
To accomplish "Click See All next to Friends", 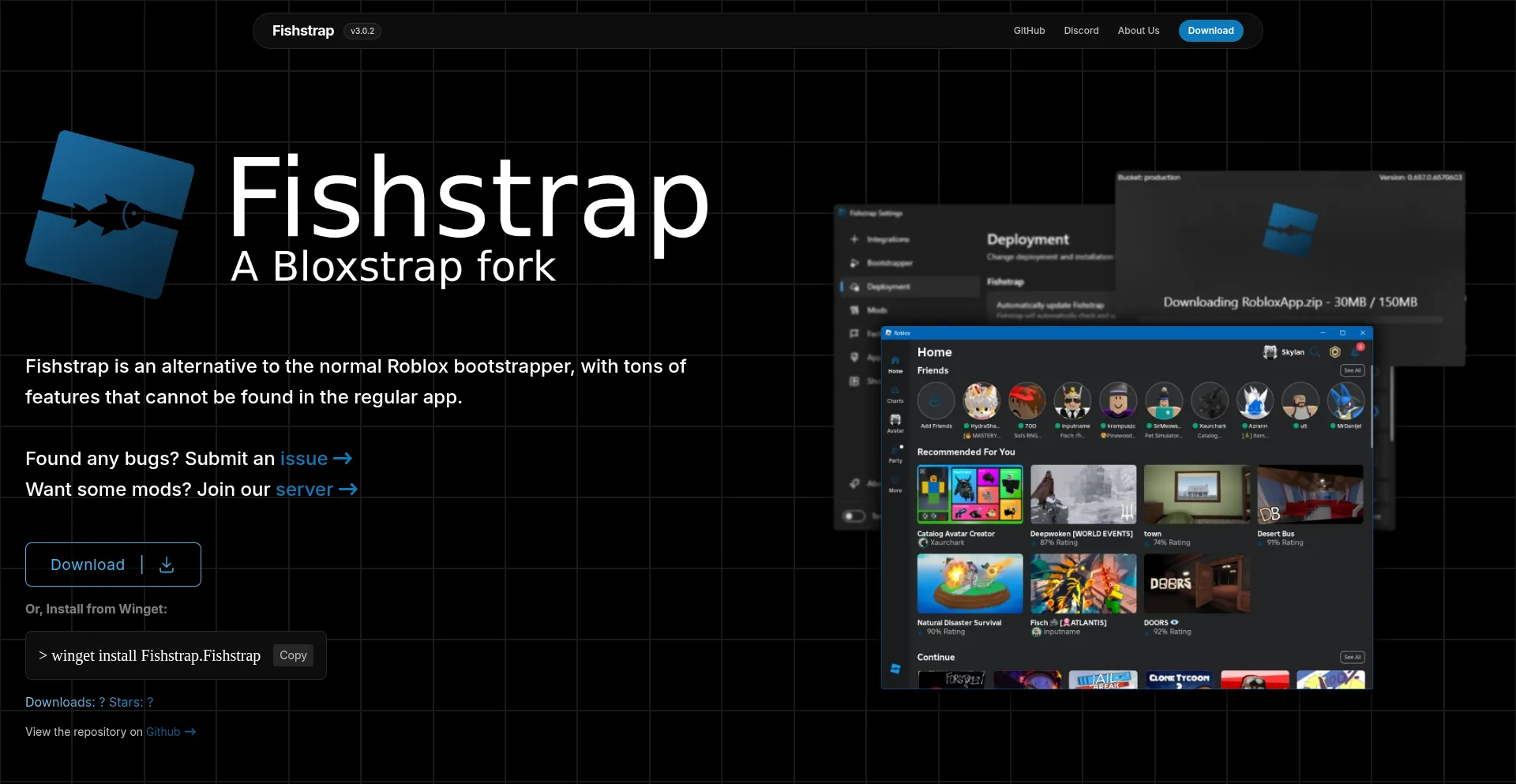I will [x=1353, y=370].
